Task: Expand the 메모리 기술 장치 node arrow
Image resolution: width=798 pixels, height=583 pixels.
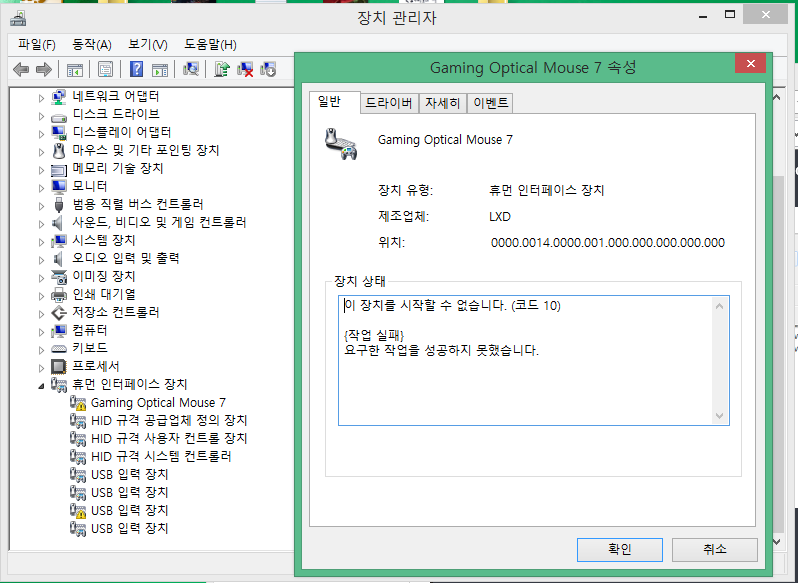Action: coord(42,170)
